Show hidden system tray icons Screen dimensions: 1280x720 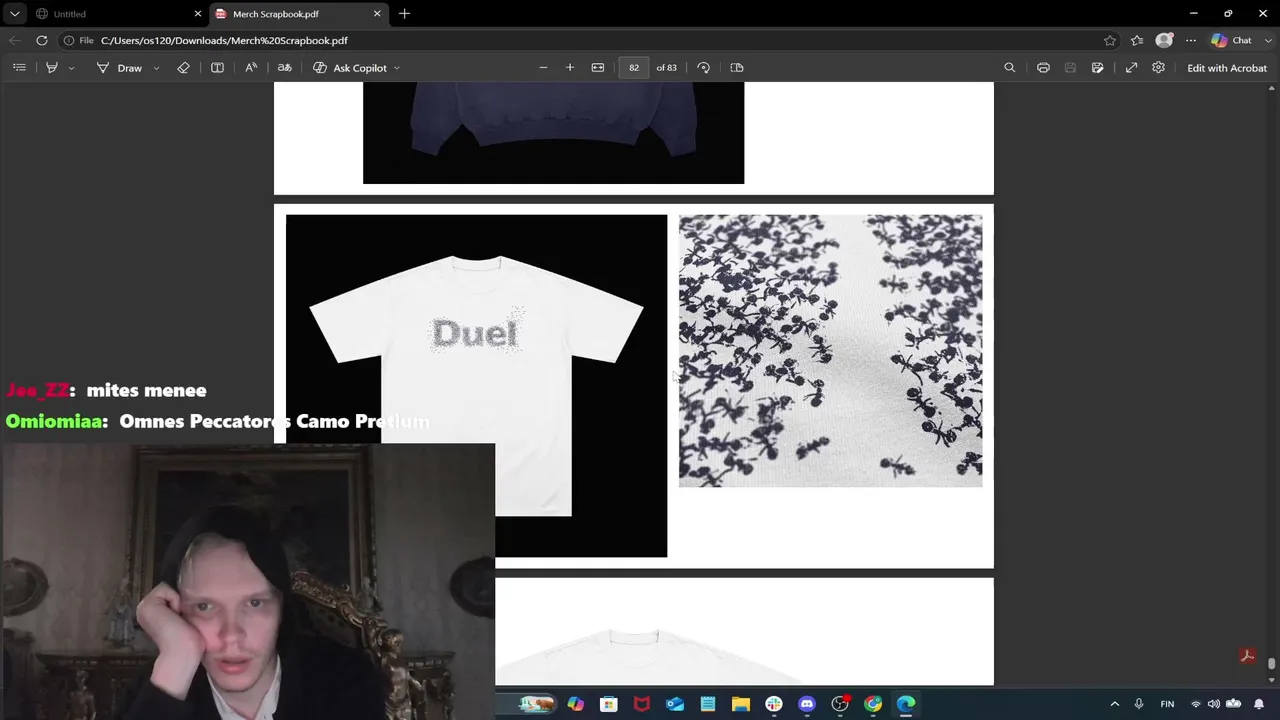[x=1115, y=704]
